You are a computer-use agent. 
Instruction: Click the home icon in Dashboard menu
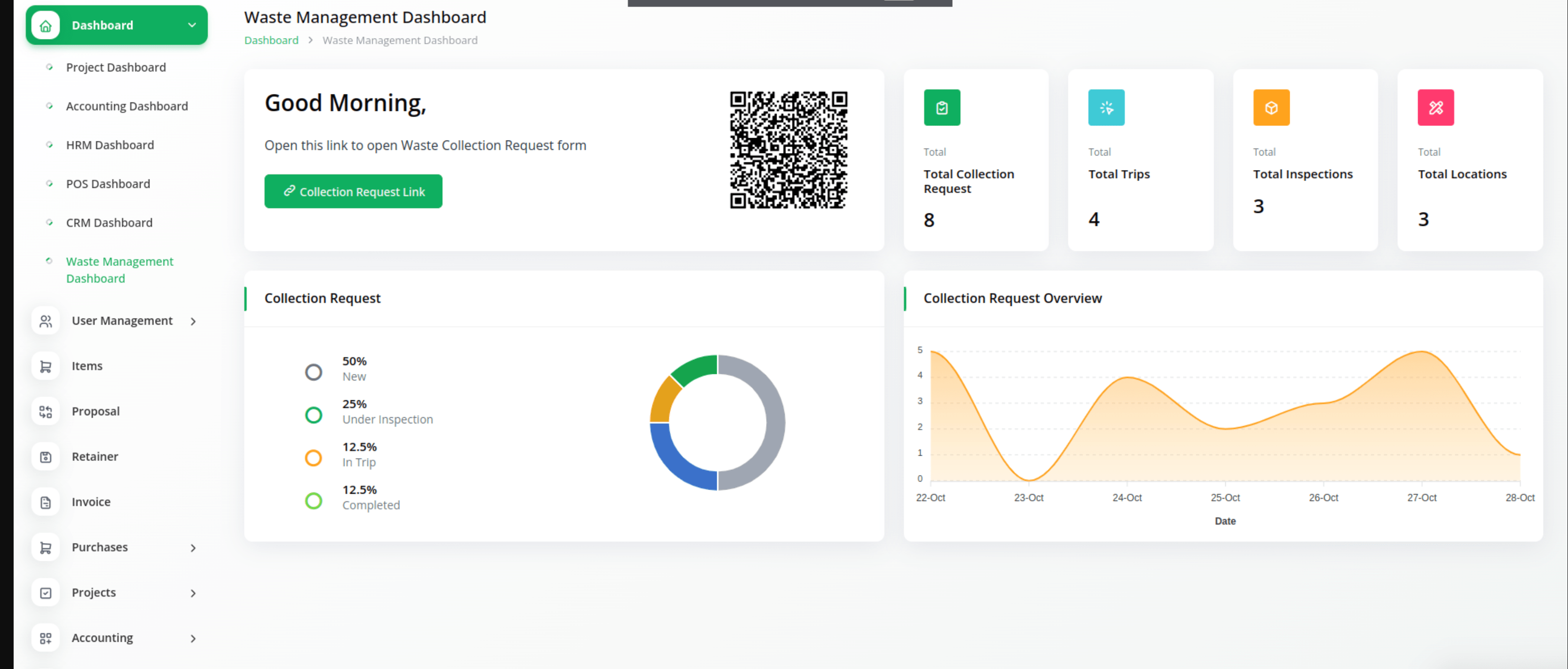[x=46, y=25]
